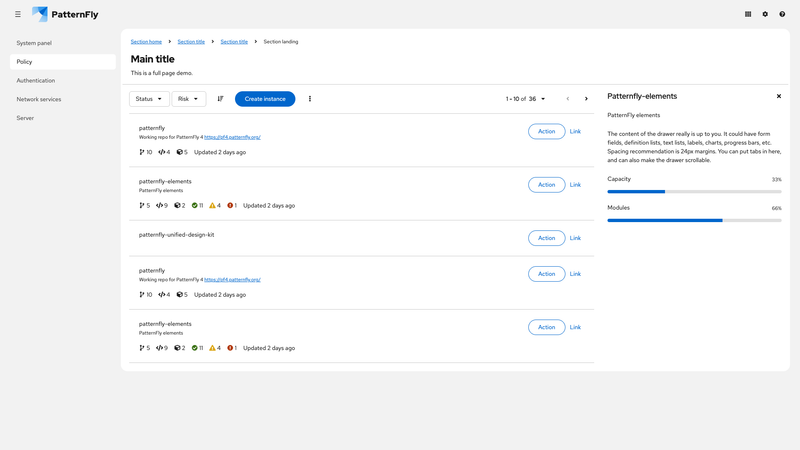The width and height of the screenshot is (800, 450).
Task: Select Authentication in sidebar
Action: [62, 81]
